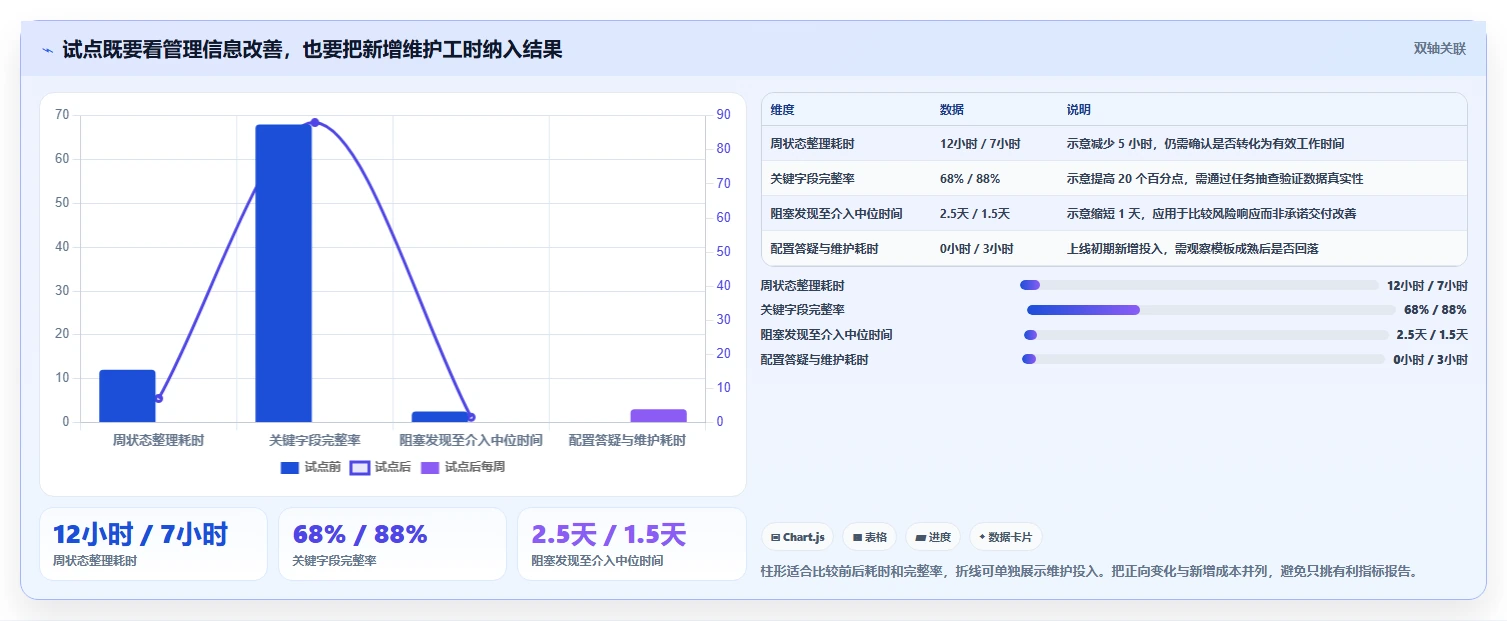Toggle the 试点前 legend item
1507x621 pixels.
pyautogui.click(x=311, y=467)
